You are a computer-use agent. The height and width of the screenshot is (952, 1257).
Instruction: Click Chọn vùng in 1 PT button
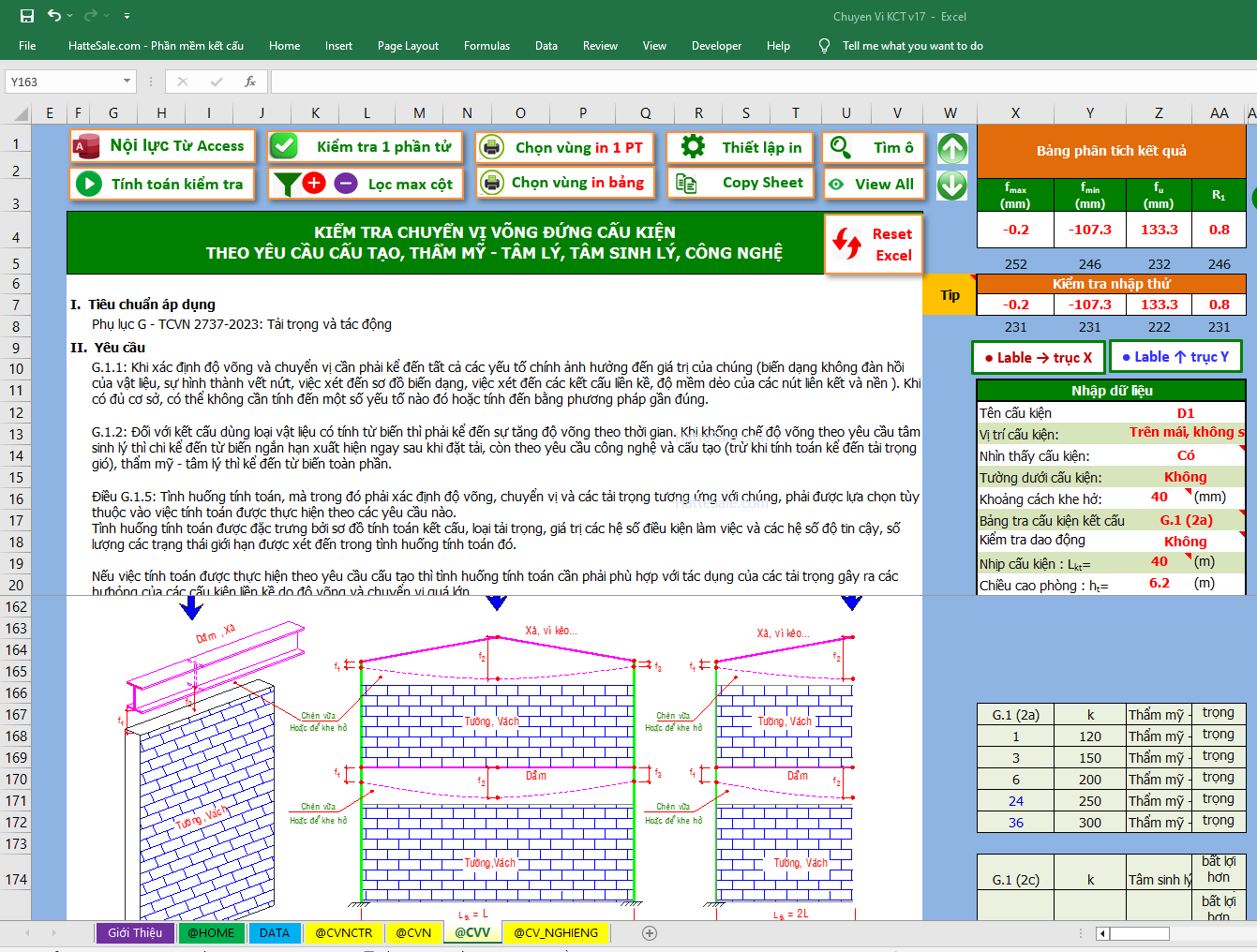point(565,147)
